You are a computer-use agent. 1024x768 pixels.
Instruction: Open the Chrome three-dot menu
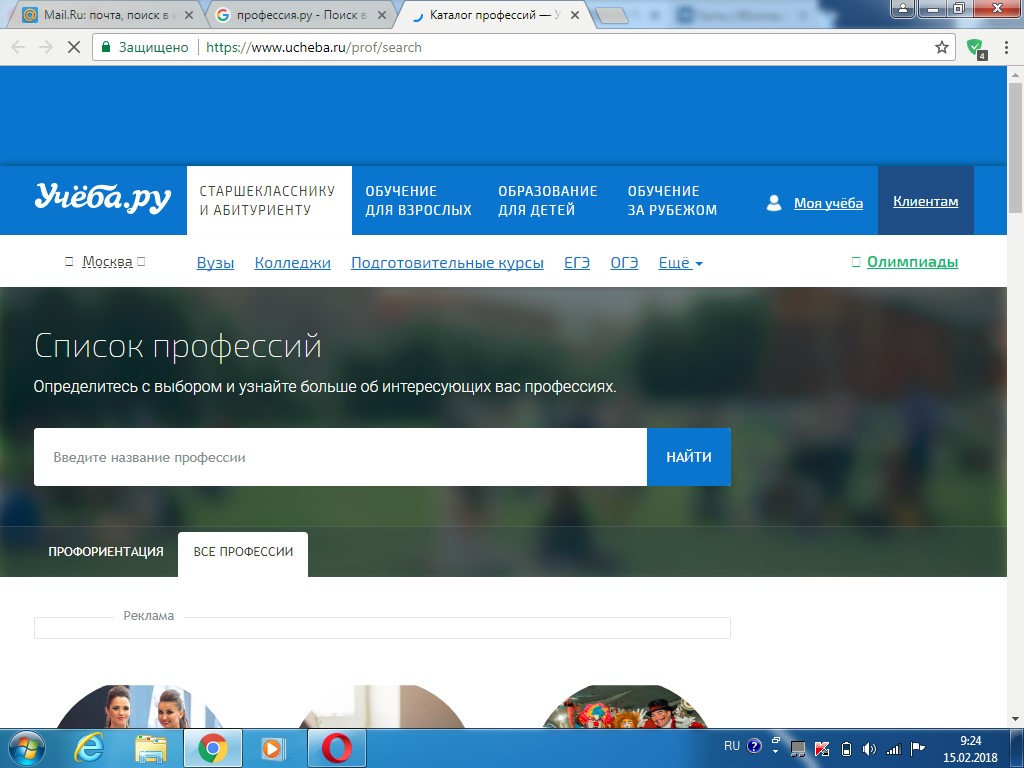tap(1006, 47)
